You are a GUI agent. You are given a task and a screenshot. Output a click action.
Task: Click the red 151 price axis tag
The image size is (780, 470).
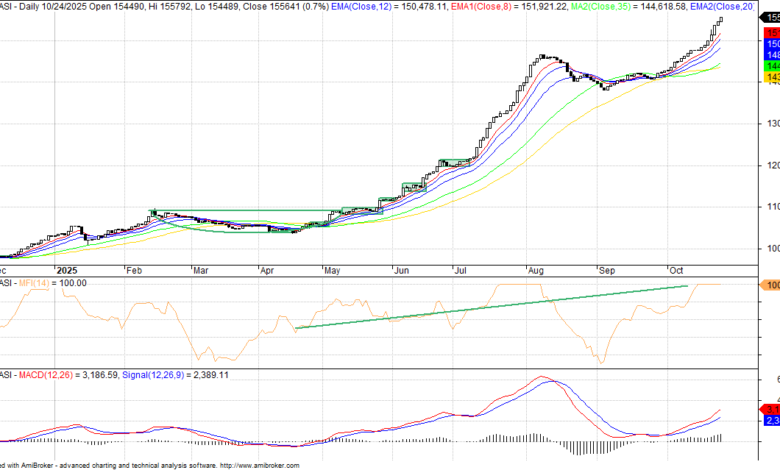point(772,33)
